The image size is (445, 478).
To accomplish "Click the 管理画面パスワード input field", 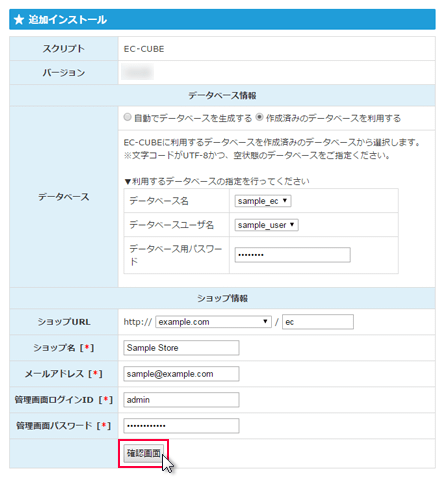I will [x=181, y=426].
